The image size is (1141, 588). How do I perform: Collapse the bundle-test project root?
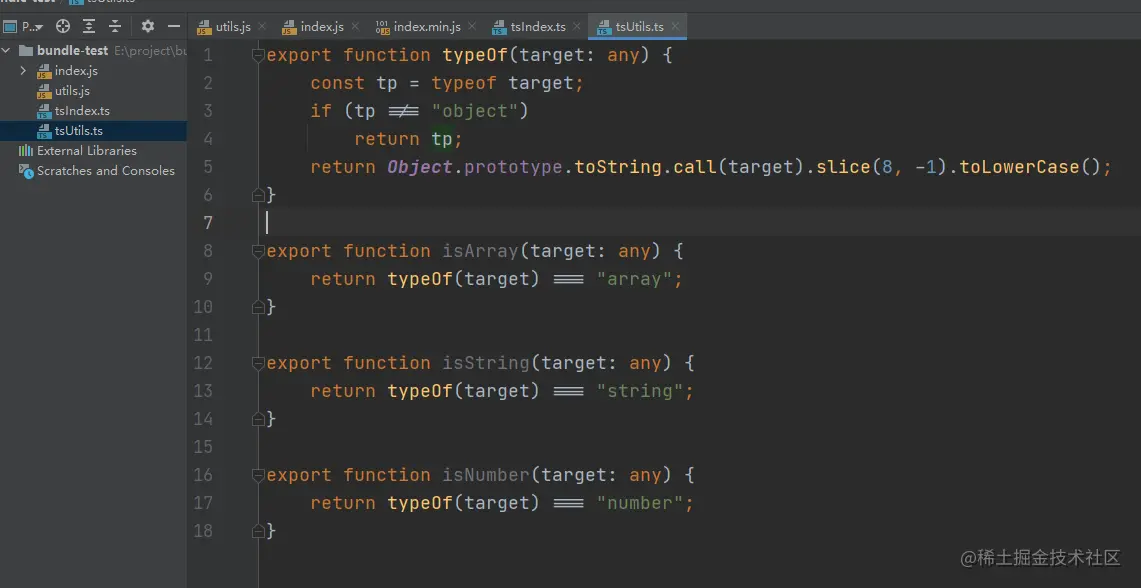(7, 51)
